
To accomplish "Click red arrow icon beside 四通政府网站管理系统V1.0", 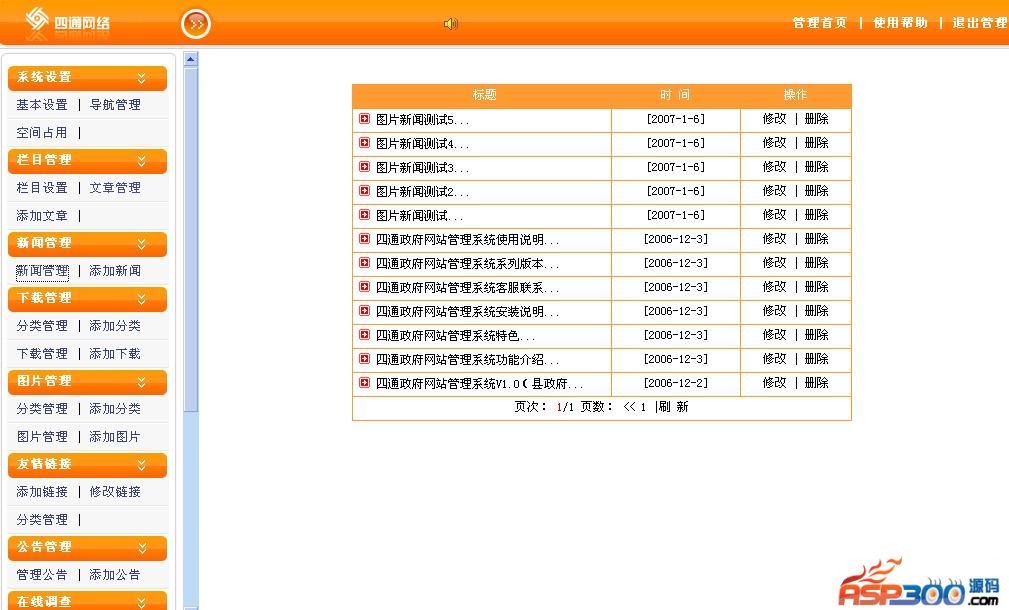I will pyautogui.click(x=364, y=382).
